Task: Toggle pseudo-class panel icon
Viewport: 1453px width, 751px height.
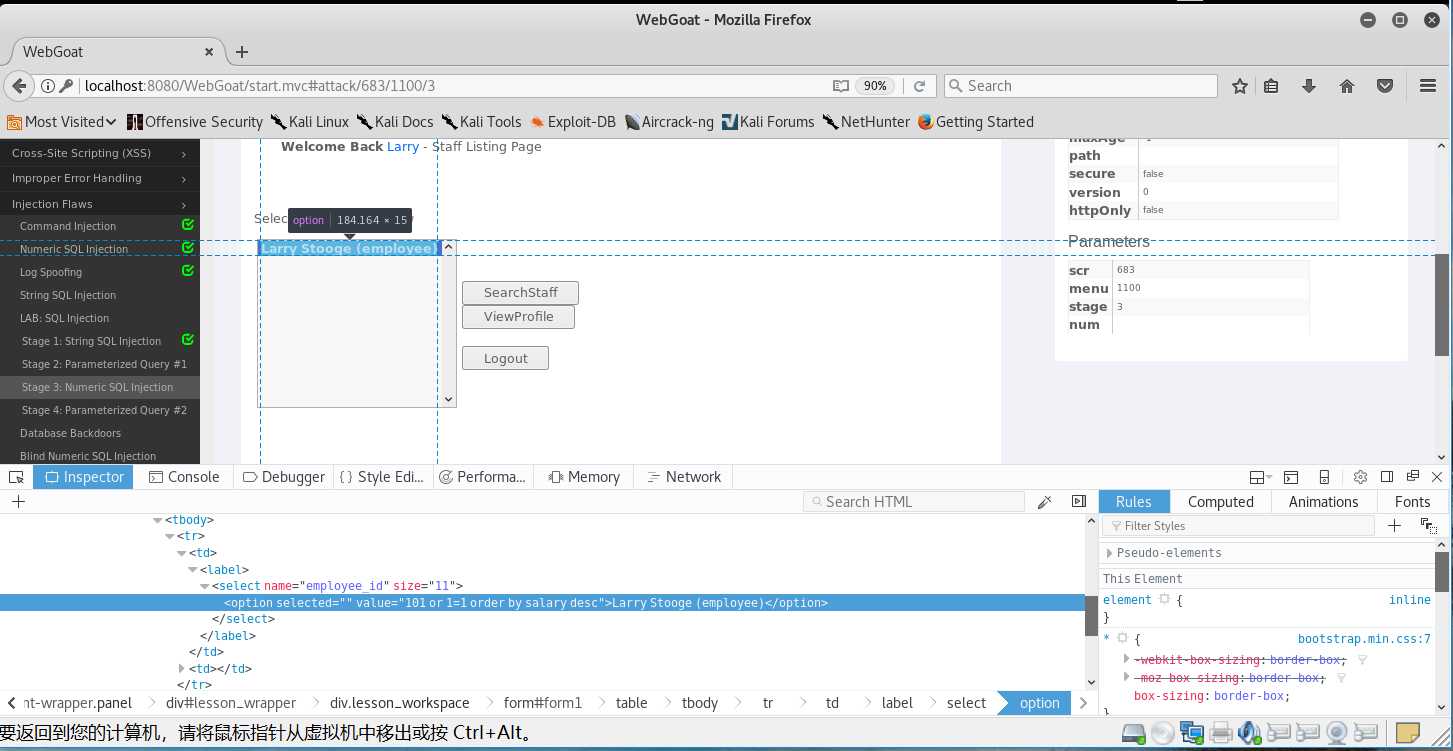Action: (1428, 526)
